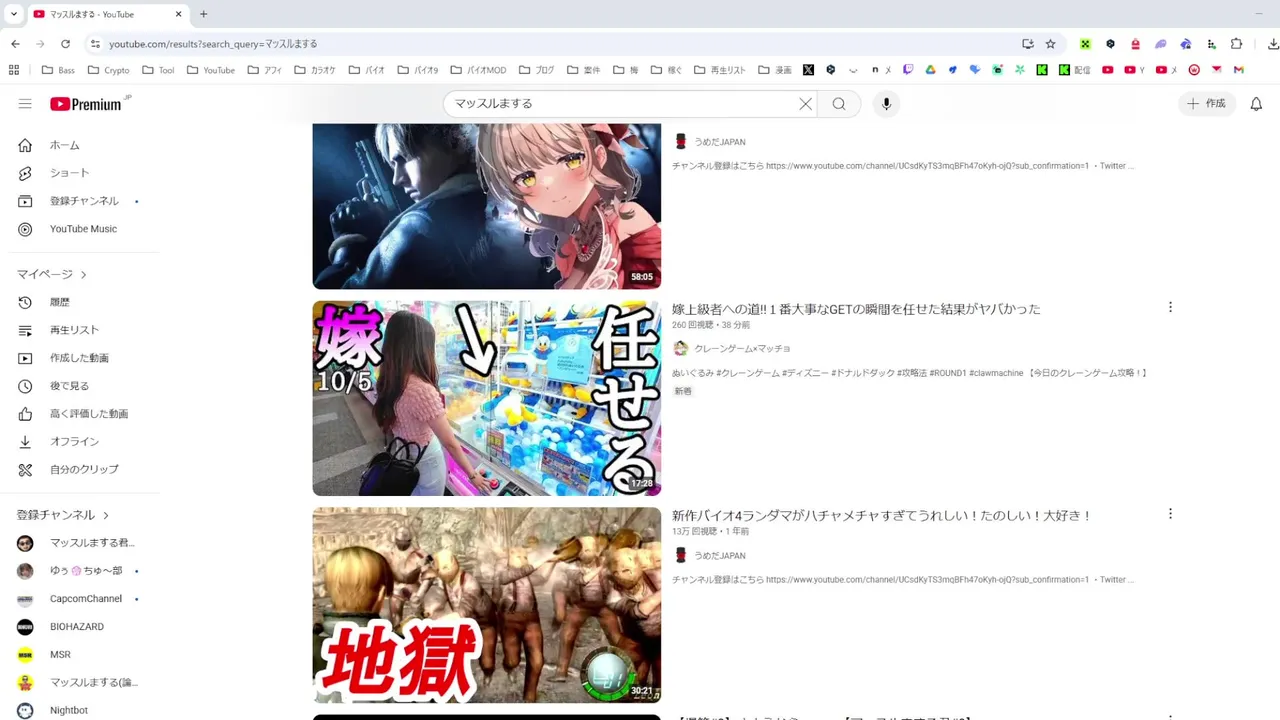Open the notifications bell
1280x720 pixels.
pos(1256,104)
